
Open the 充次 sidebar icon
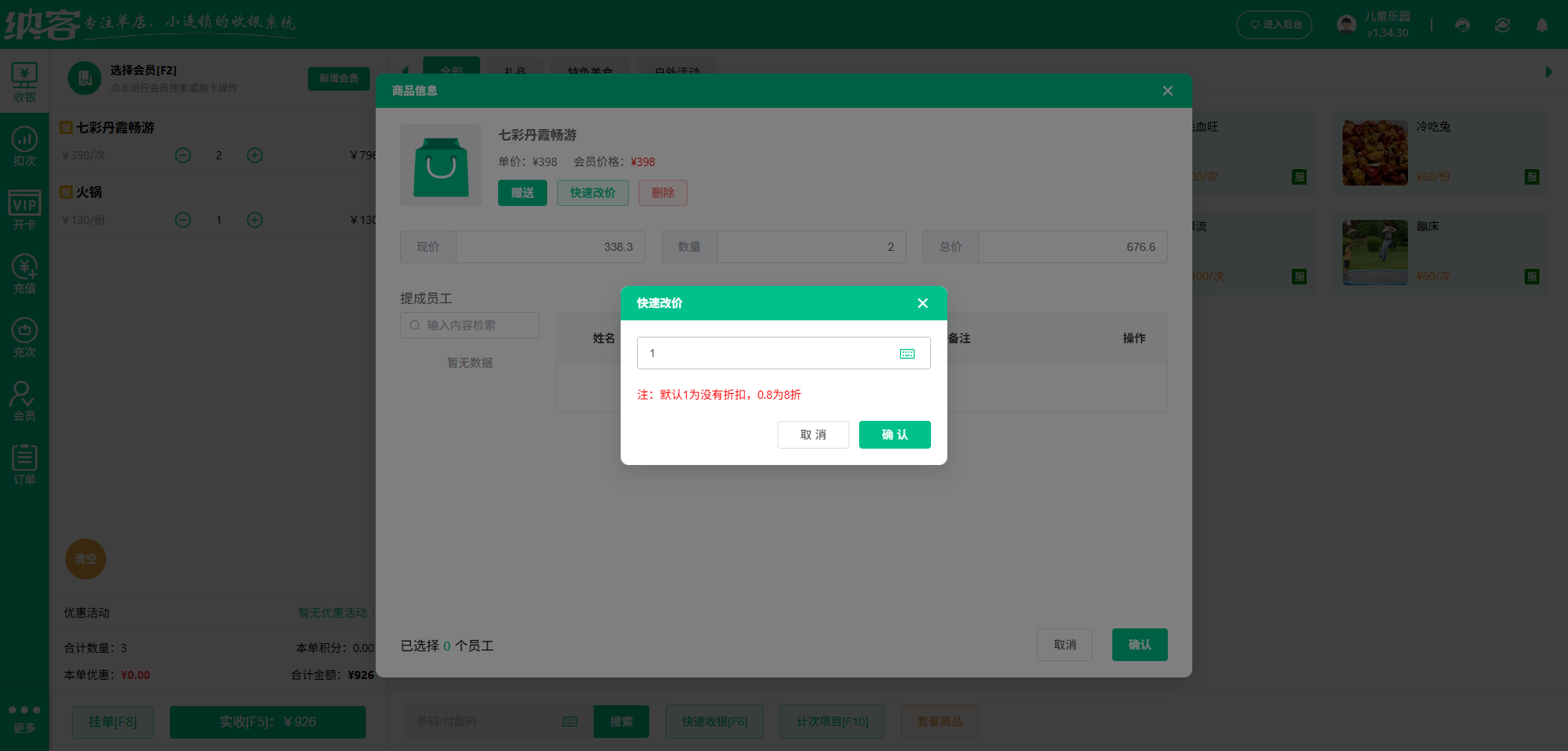tap(24, 338)
